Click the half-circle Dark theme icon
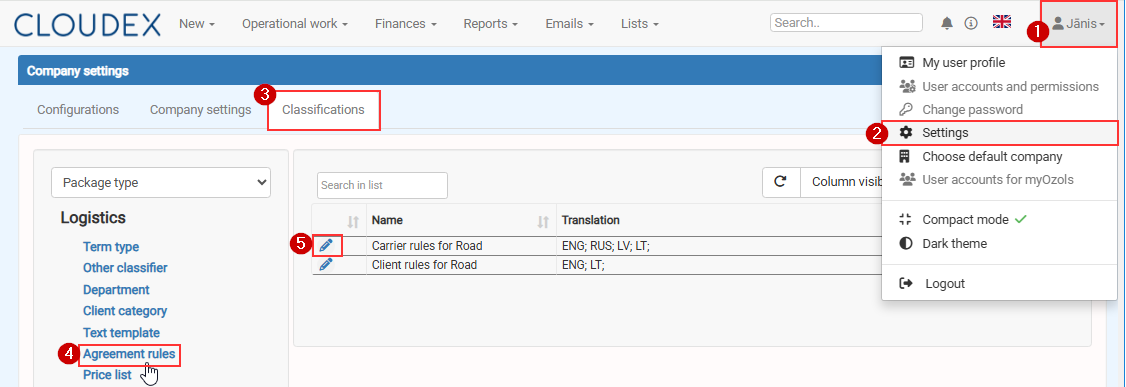Screen dimensions: 1126x387 click(x=906, y=243)
